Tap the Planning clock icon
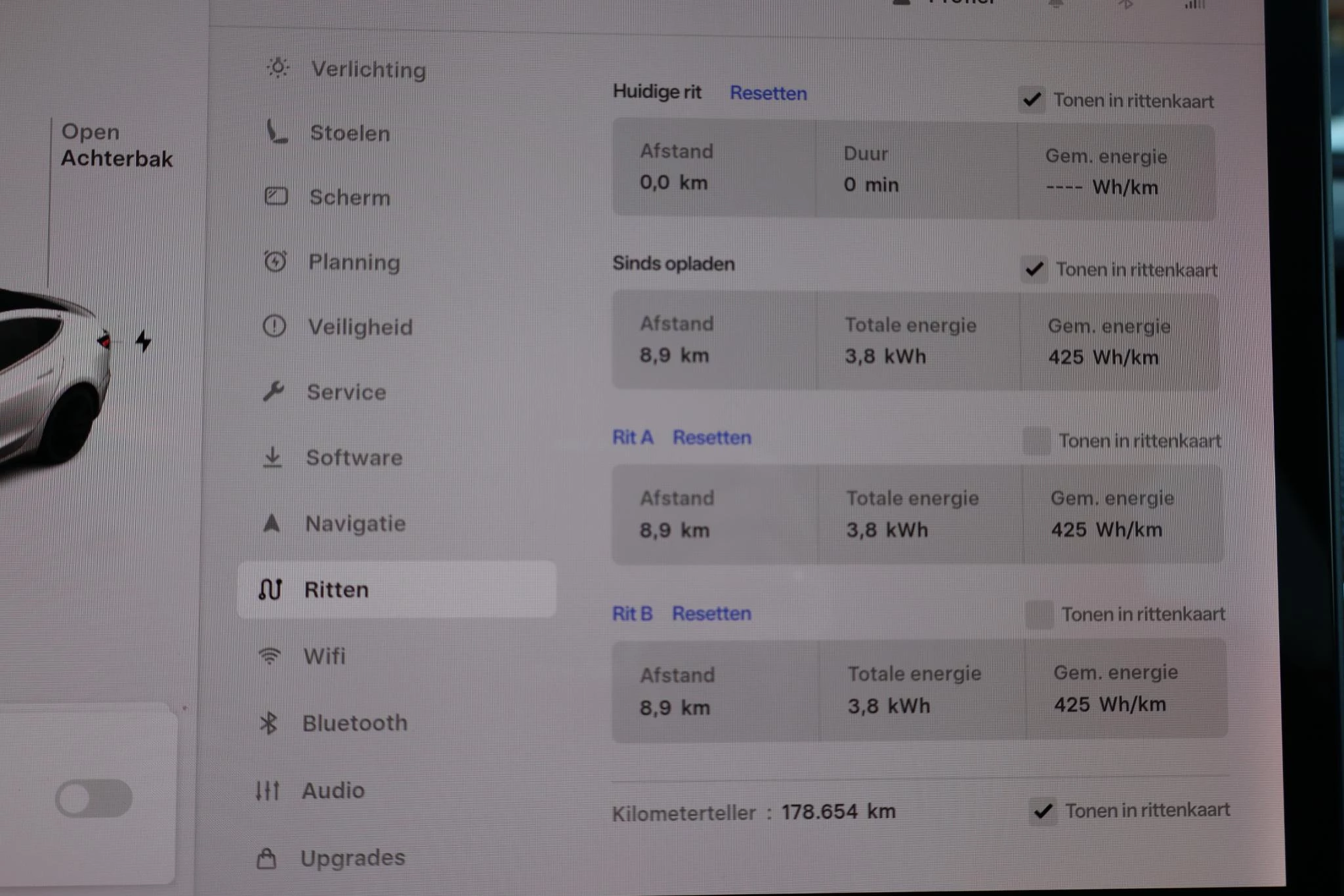The width and height of the screenshot is (1344, 896). tap(275, 261)
